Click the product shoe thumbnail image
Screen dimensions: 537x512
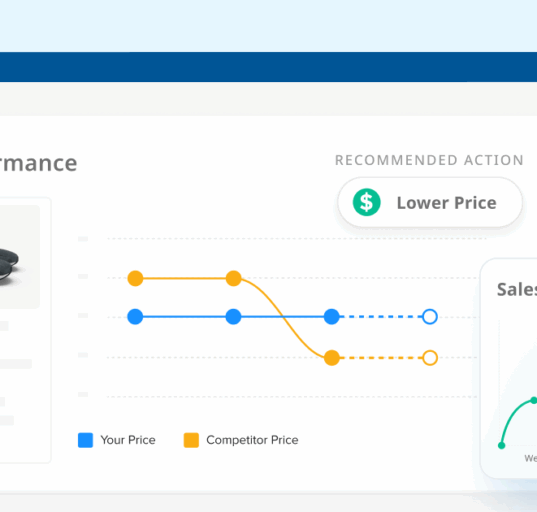[x=17, y=257]
